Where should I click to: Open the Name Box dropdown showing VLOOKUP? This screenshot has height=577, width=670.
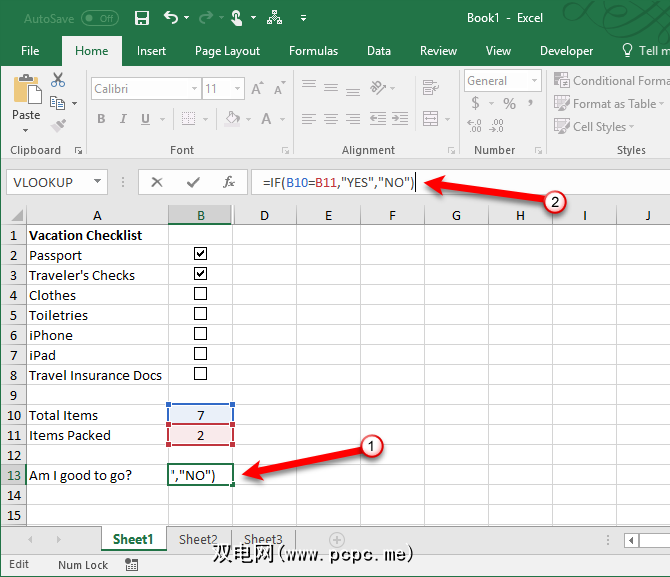[97, 182]
